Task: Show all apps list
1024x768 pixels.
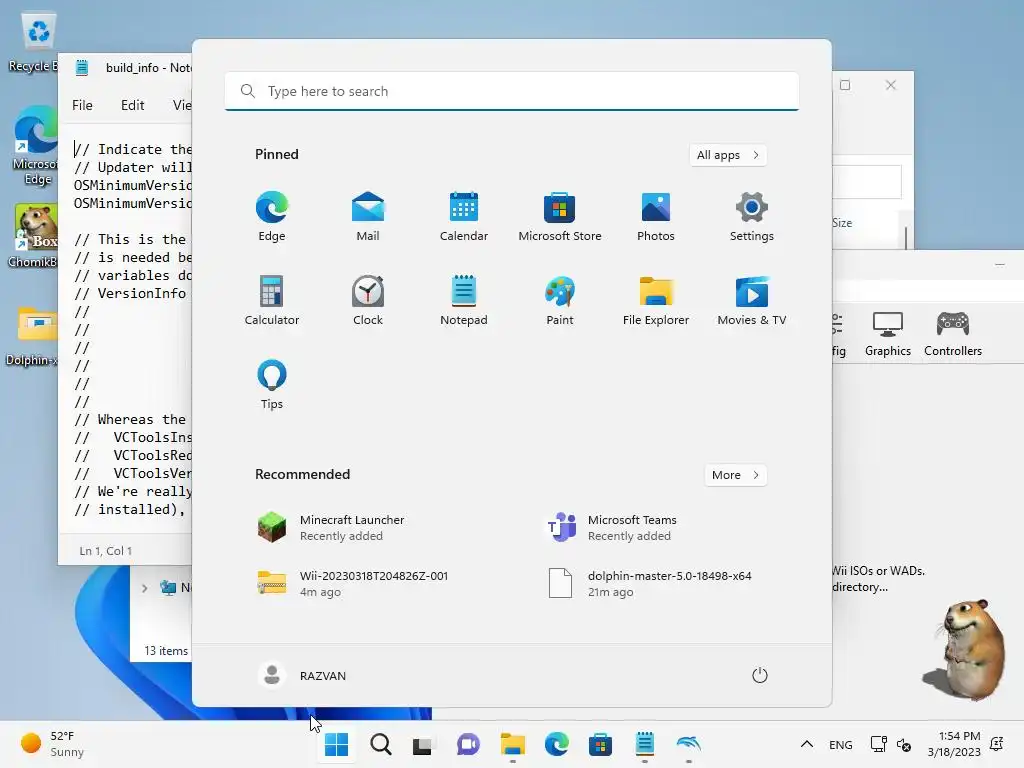Action: coord(728,155)
